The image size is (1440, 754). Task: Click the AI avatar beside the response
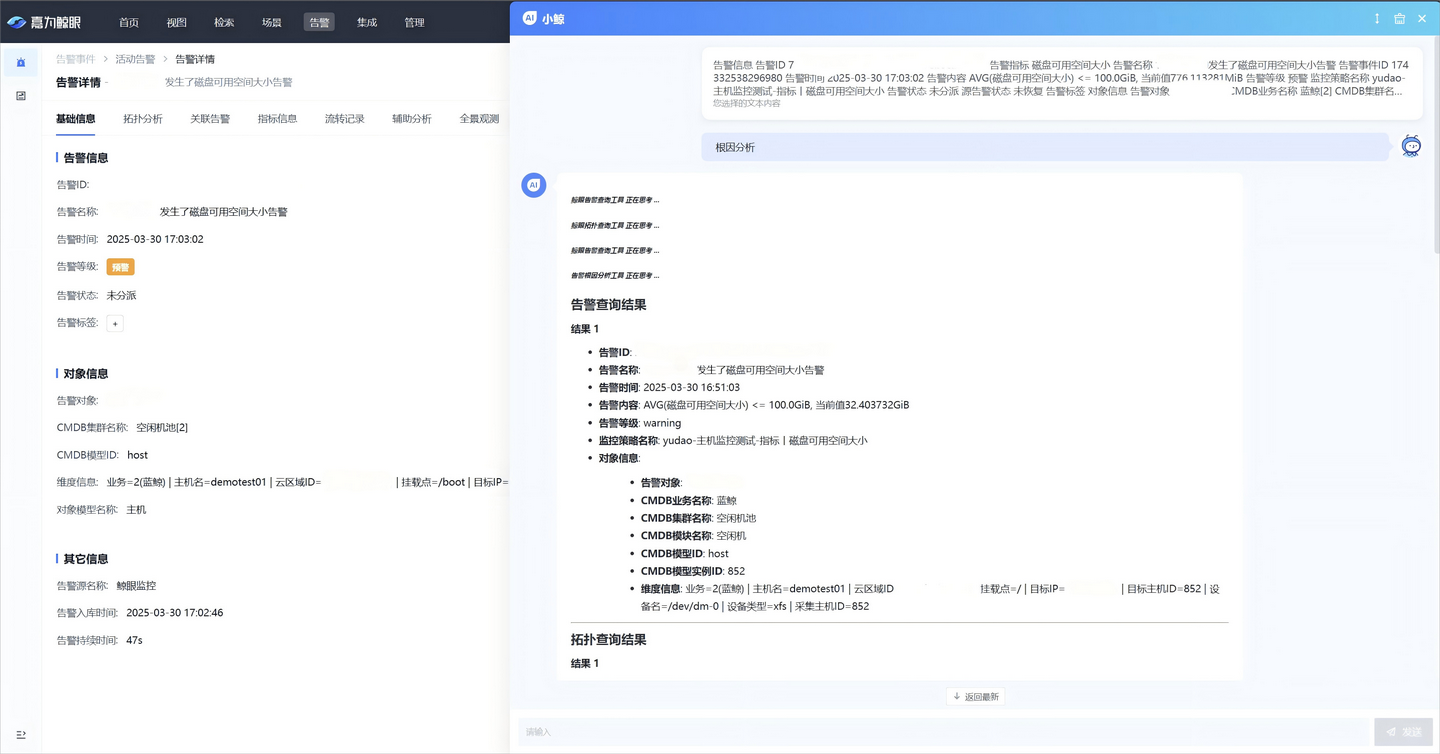pos(534,185)
